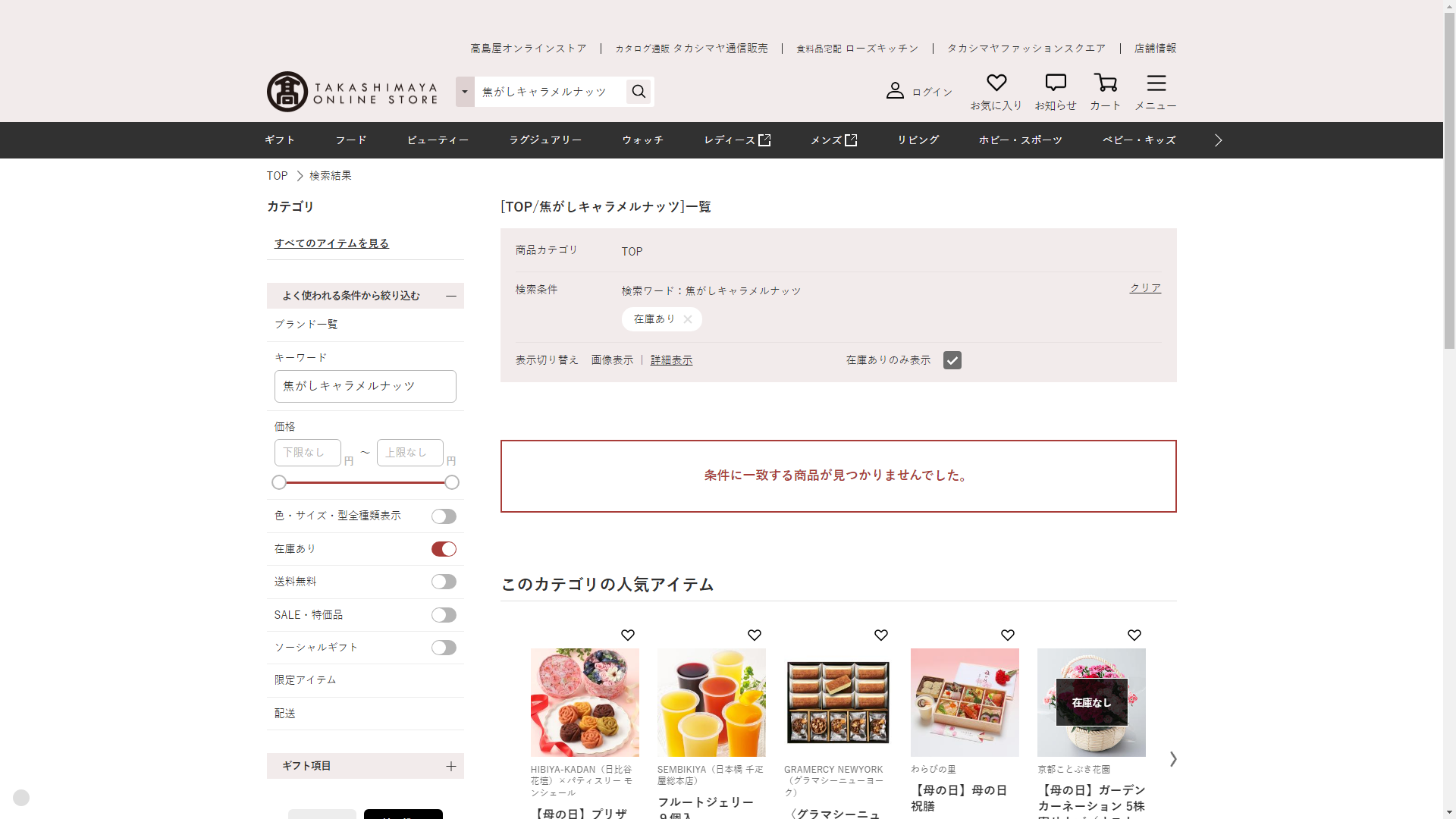
Task: Click the search magnifier icon
Action: pos(639,92)
